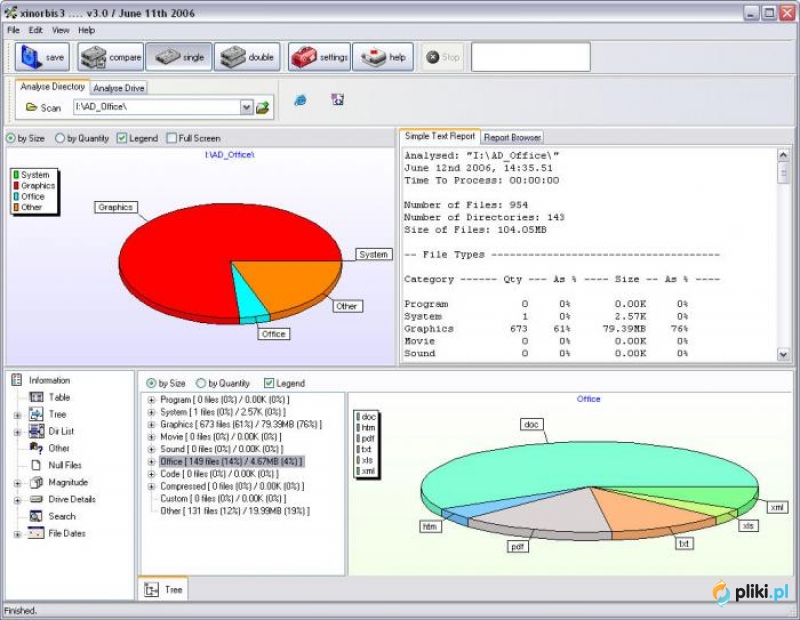Screen dimensions: 800x620
Task: Click the txt label on the Office pie chart
Action: (x=684, y=543)
